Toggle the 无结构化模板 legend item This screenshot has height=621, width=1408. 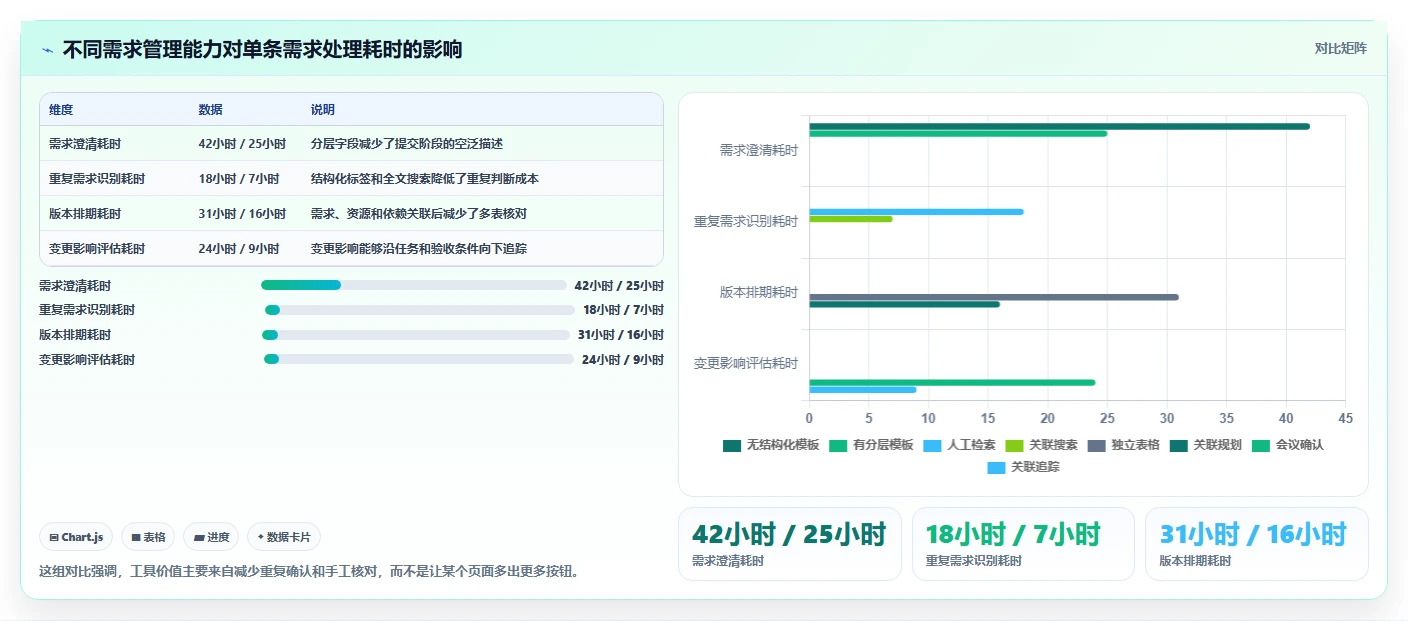point(771,445)
